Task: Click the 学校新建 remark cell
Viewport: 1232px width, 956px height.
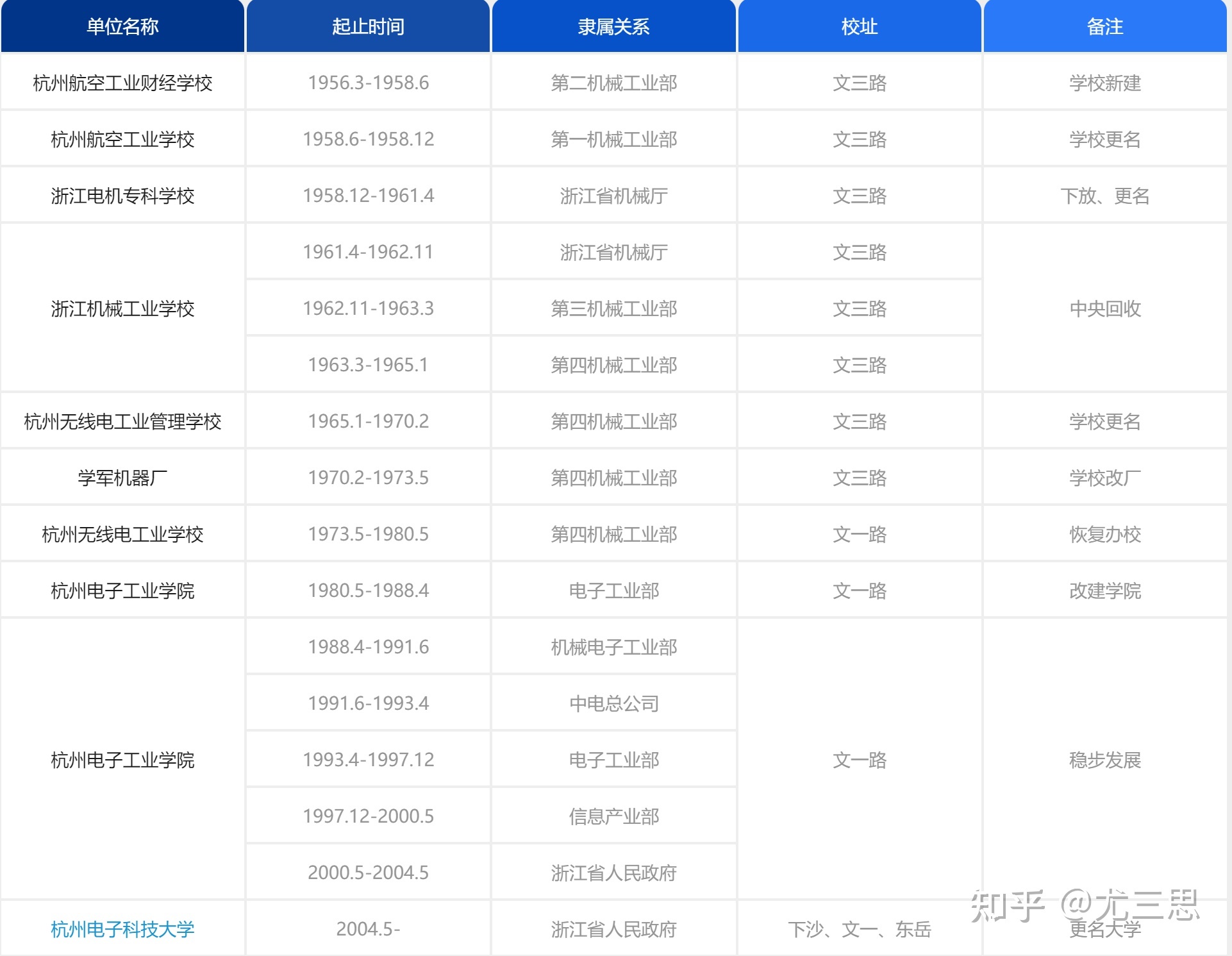Action: (x=1105, y=82)
